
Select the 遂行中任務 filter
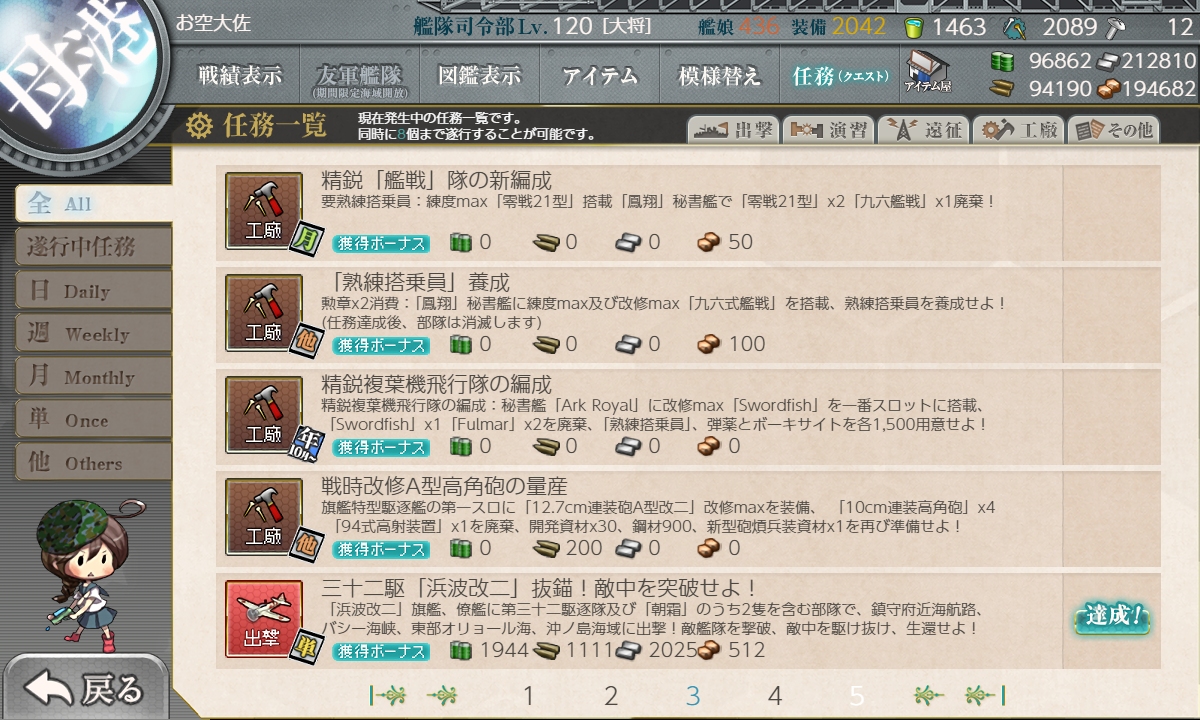93,246
